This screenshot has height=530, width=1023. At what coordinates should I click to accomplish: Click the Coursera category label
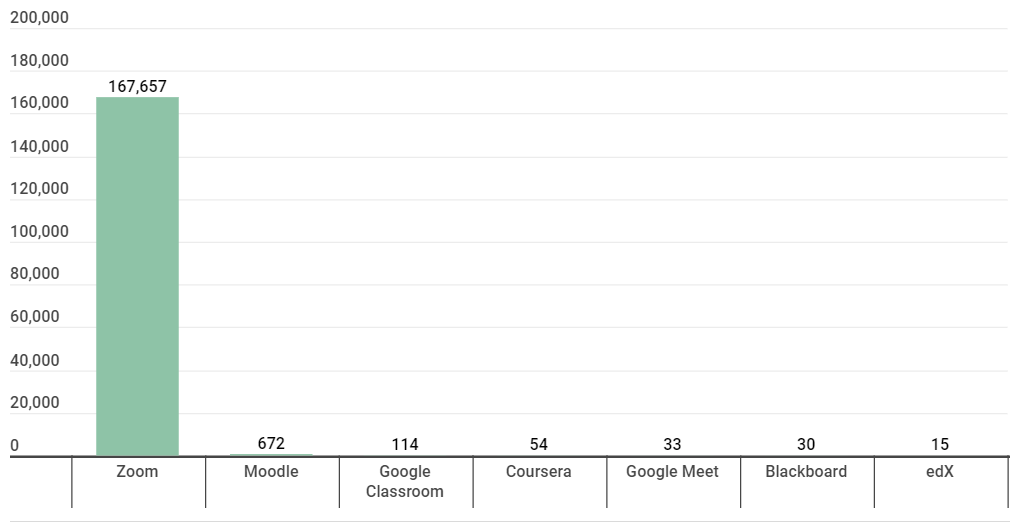point(539,471)
